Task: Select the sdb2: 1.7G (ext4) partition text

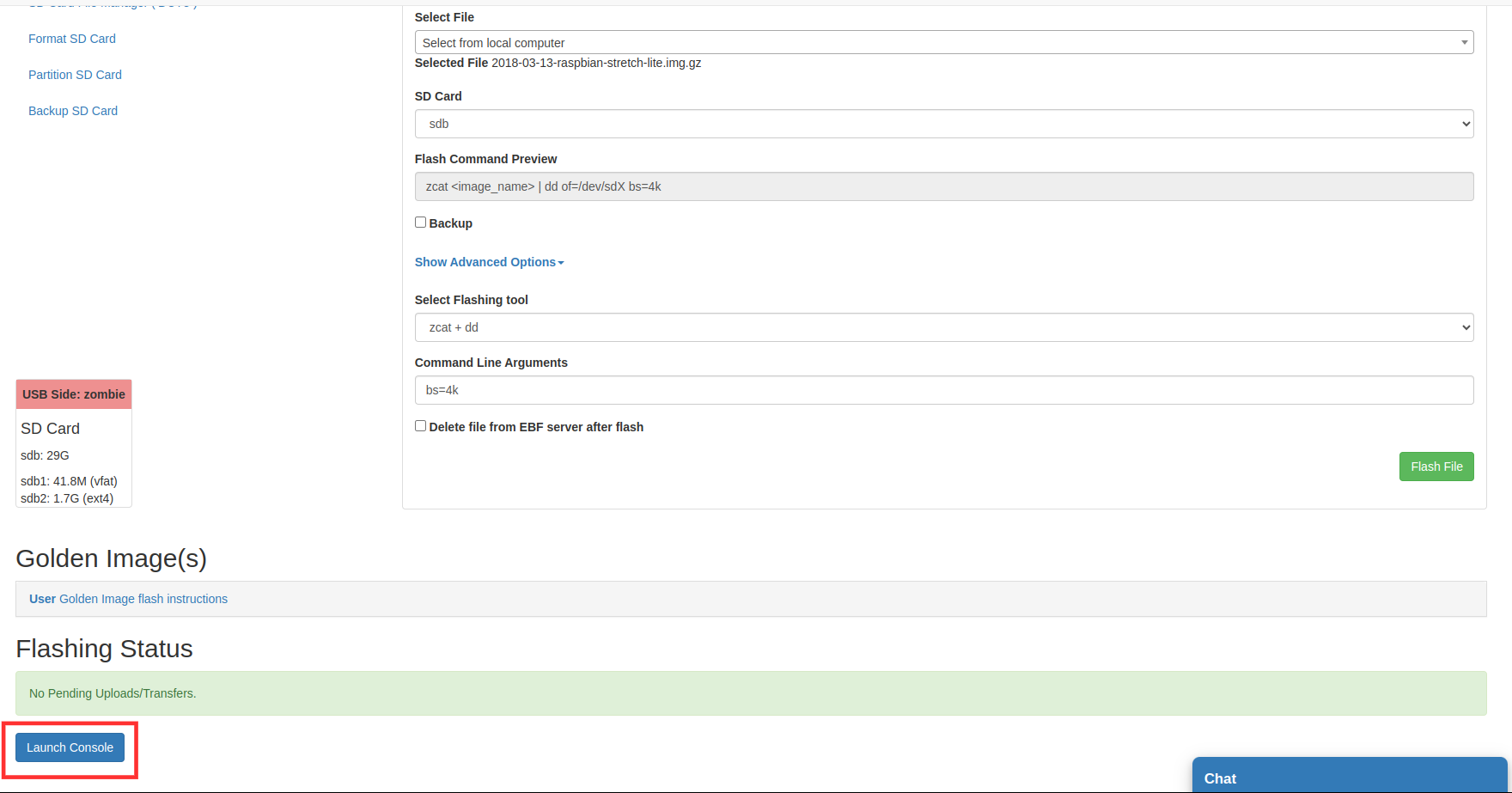Action: pyautogui.click(x=67, y=498)
